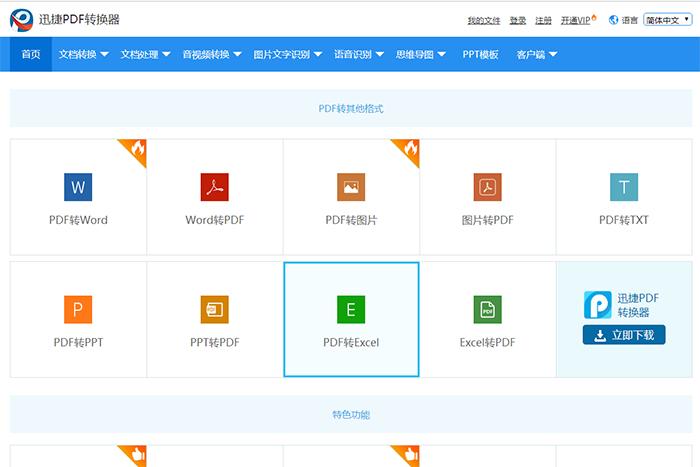This screenshot has height=467, width=700.
Task: Select the red Acrobat icon for Word转PDF
Action: coord(215,187)
